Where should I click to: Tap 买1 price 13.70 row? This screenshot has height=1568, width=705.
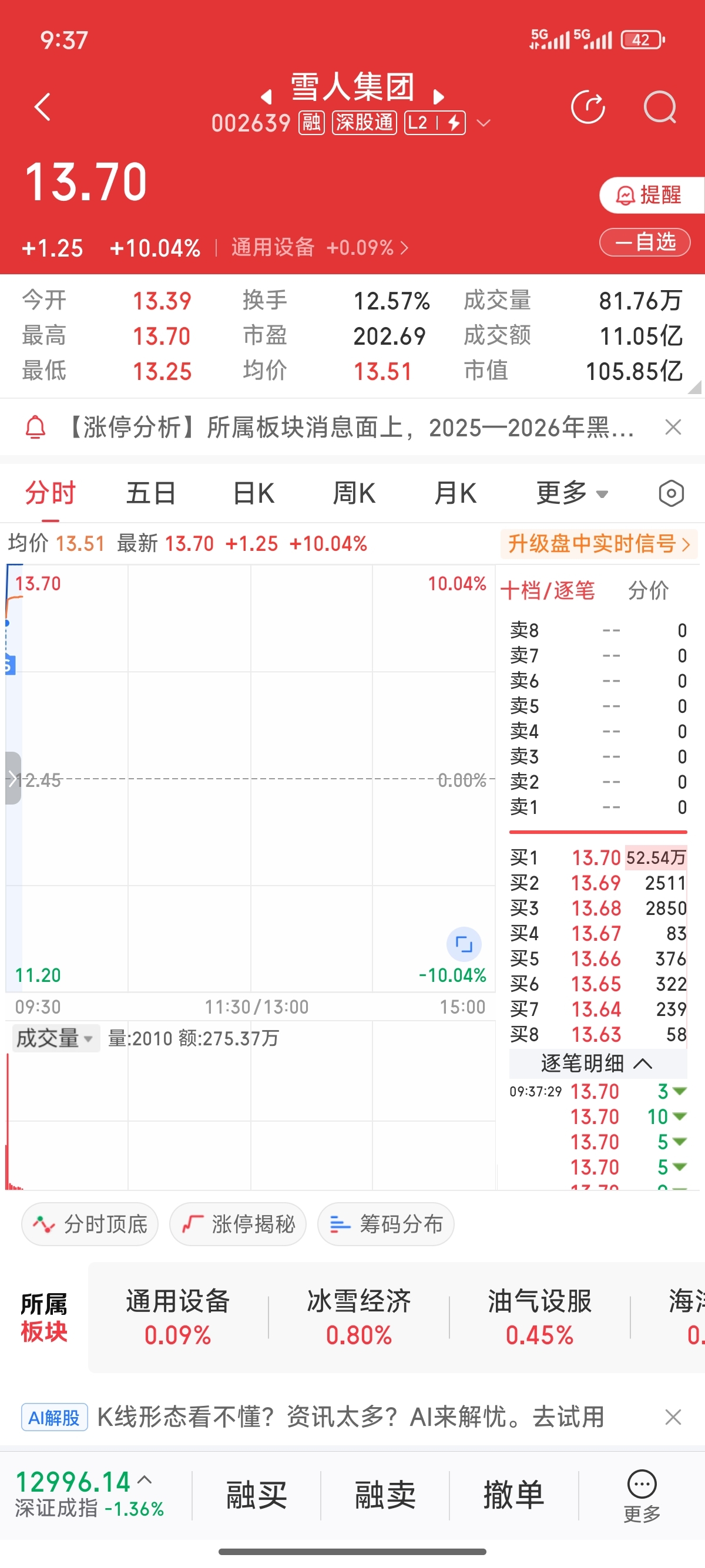click(x=598, y=857)
